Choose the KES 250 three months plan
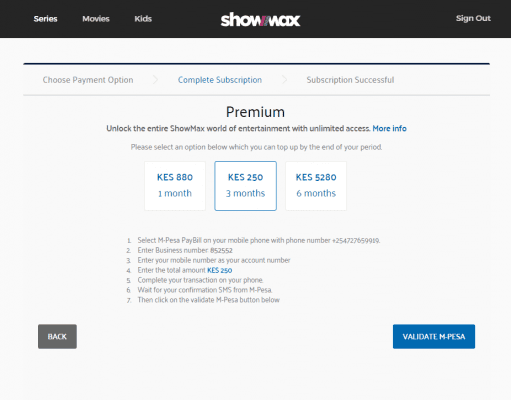The width and height of the screenshot is (511, 400). 246,186
